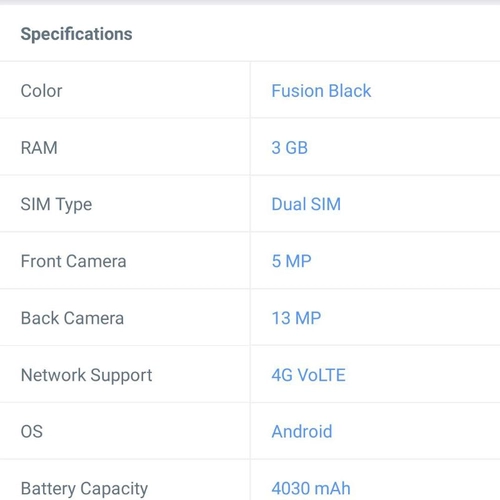The image size is (500, 500).
Task: Click the Color row label
Action: [41, 91]
